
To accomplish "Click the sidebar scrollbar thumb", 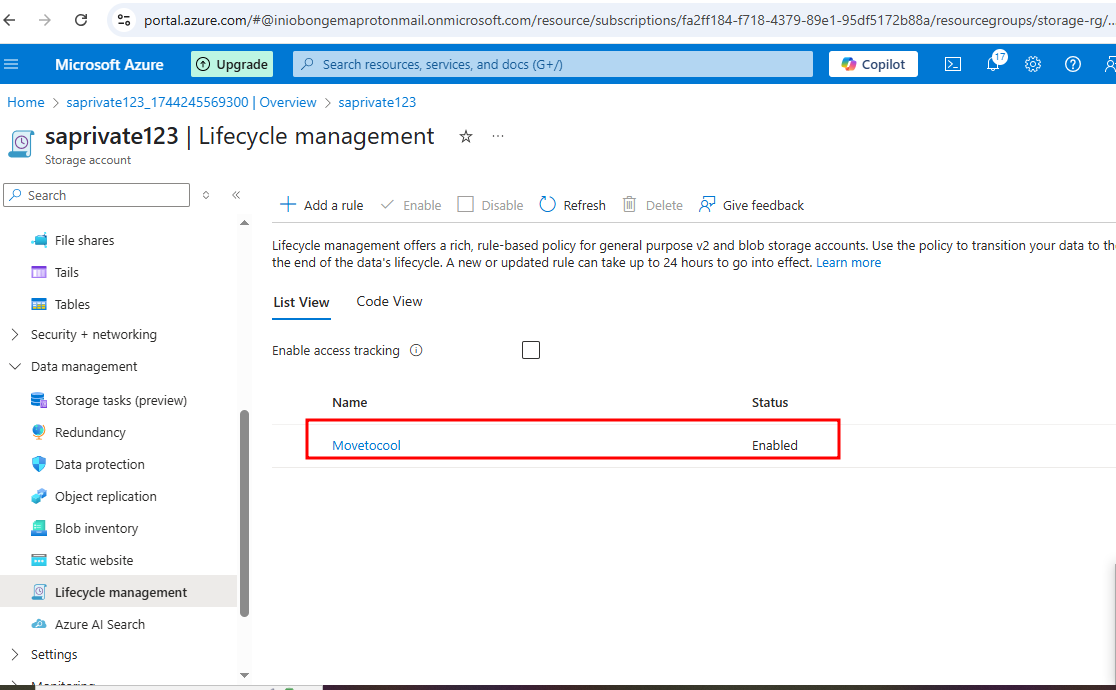I will (x=245, y=513).
